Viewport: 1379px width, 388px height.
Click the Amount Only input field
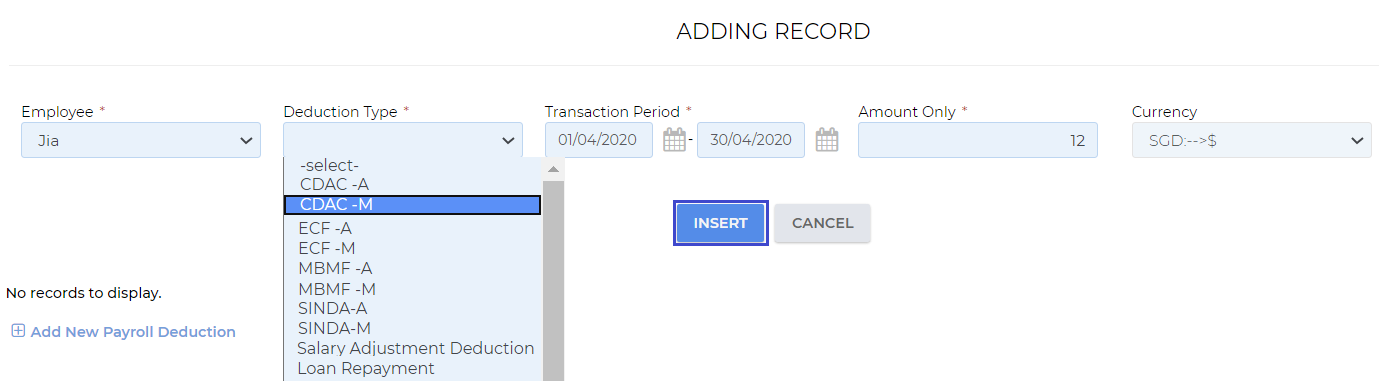point(978,140)
